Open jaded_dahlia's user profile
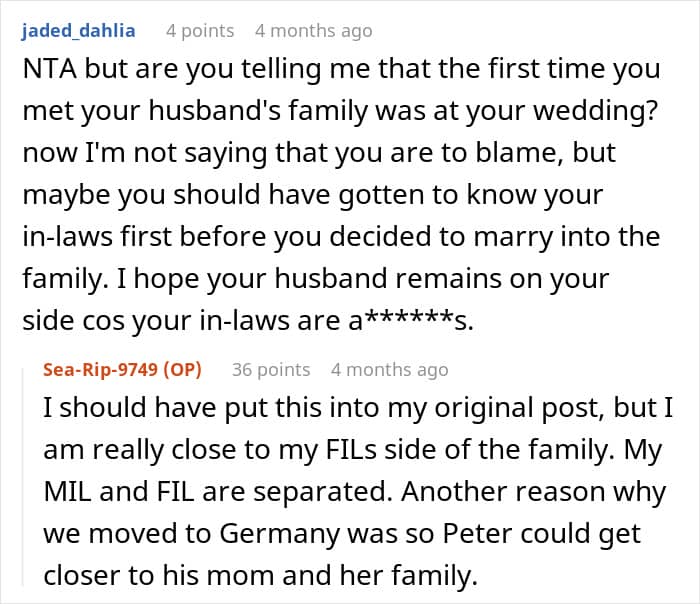 [78, 31]
